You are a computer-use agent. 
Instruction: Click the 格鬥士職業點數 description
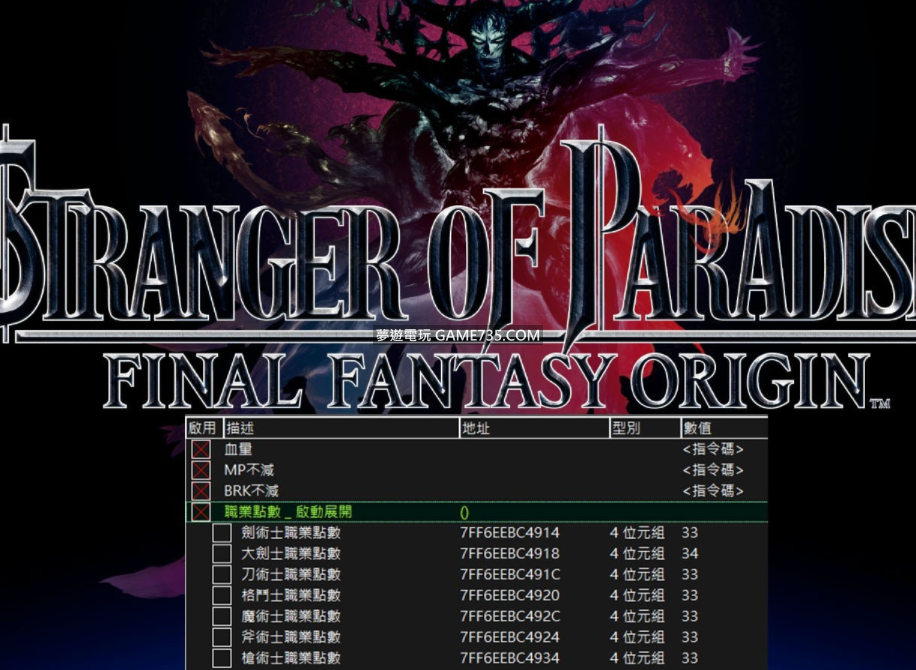(x=291, y=595)
